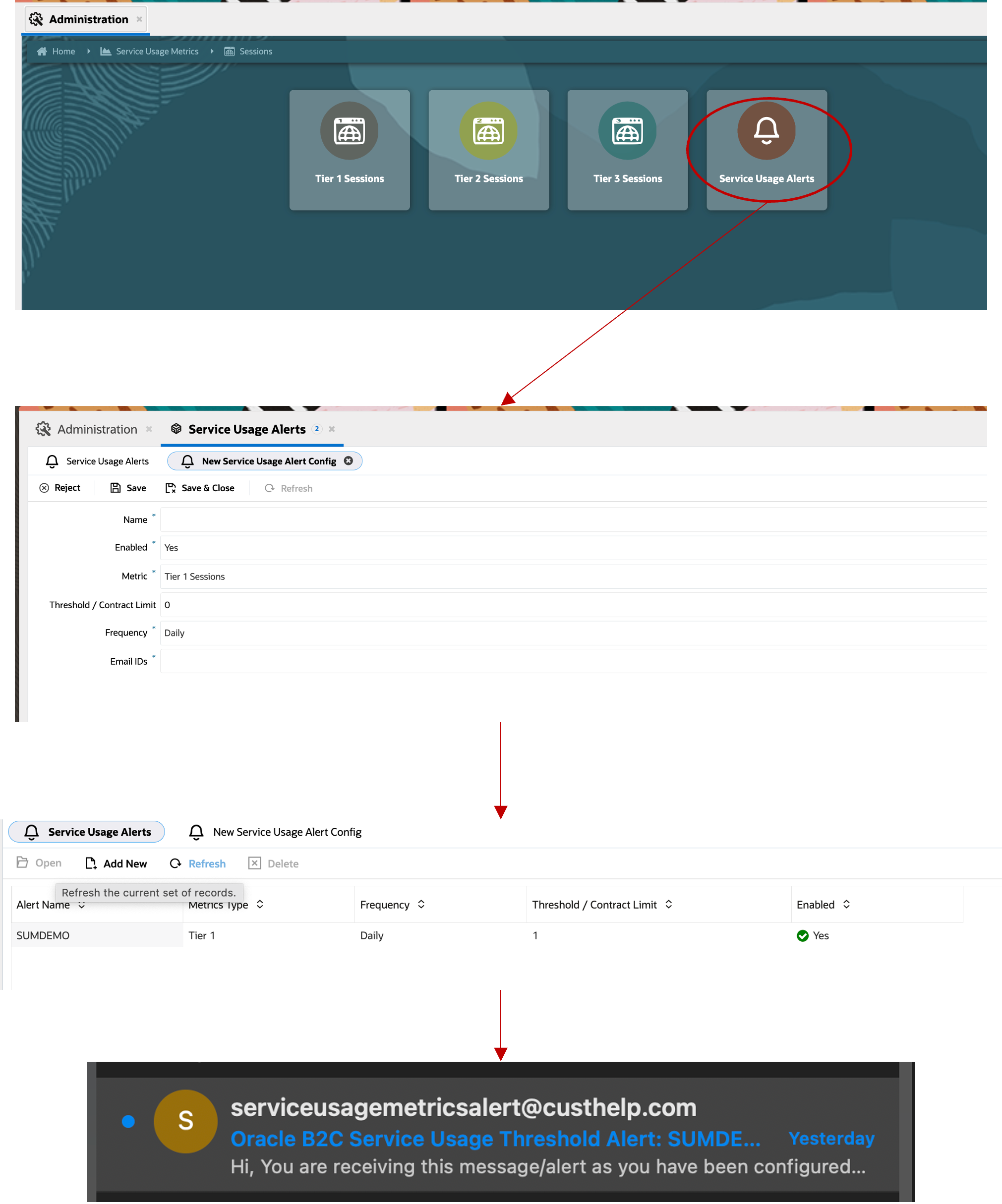Click the Save & Close button
The height and width of the screenshot is (1204, 1002).
coord(201,488)
